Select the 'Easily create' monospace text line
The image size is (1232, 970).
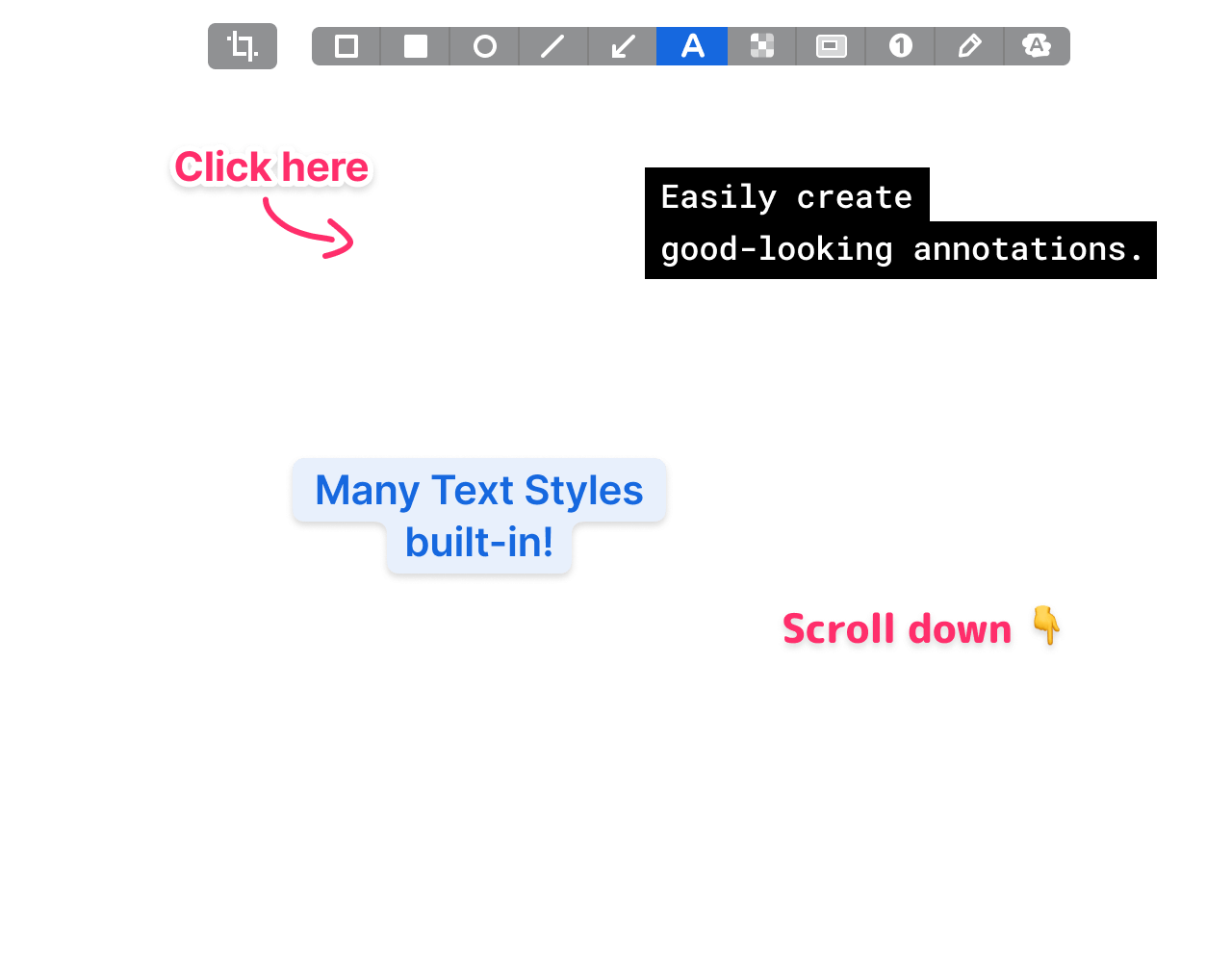click(x=785, y=197)
